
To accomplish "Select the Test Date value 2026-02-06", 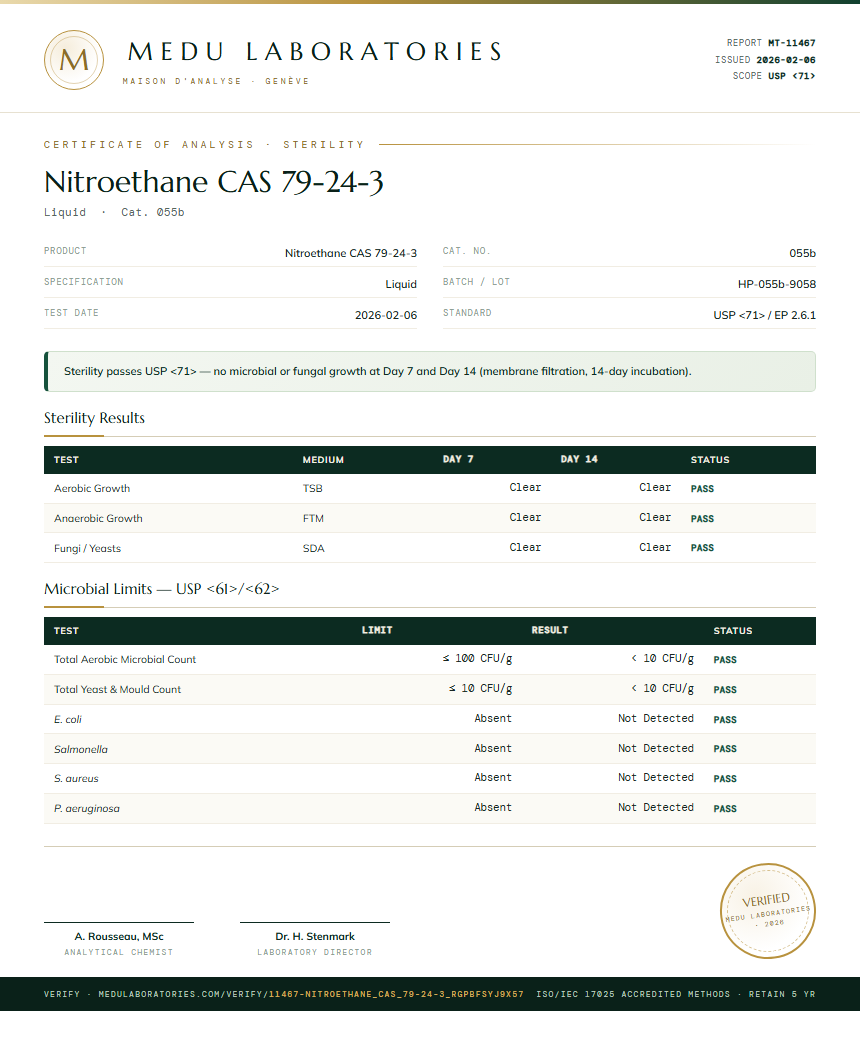I will [386, 315].
